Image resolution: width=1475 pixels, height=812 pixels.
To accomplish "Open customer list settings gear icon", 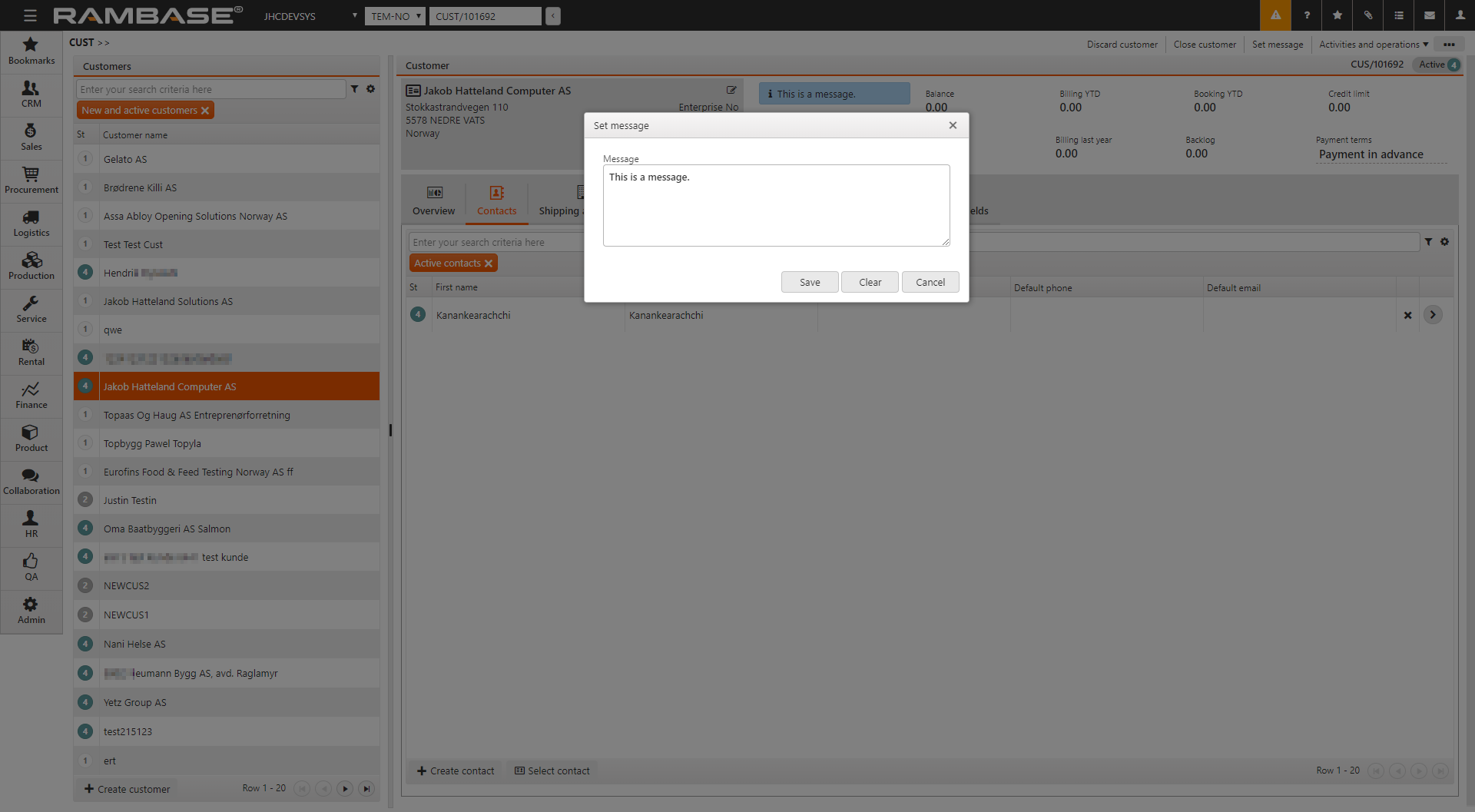I will click(x=370, y=89).
